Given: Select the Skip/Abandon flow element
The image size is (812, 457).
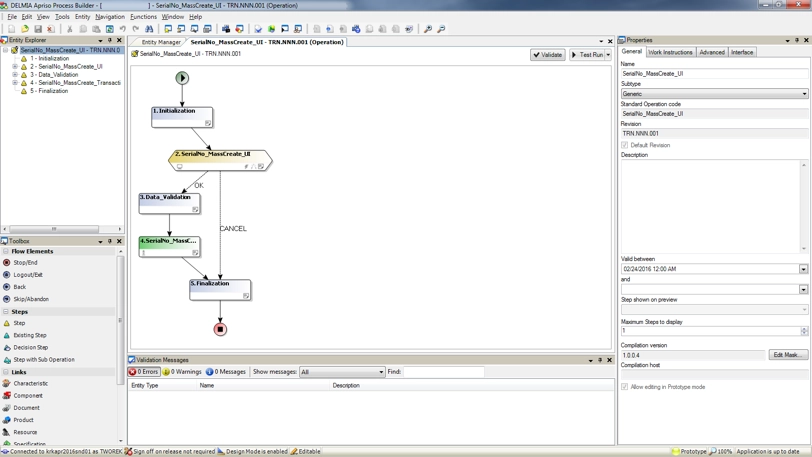Looking at the screenshot, I should click(30, 299).
